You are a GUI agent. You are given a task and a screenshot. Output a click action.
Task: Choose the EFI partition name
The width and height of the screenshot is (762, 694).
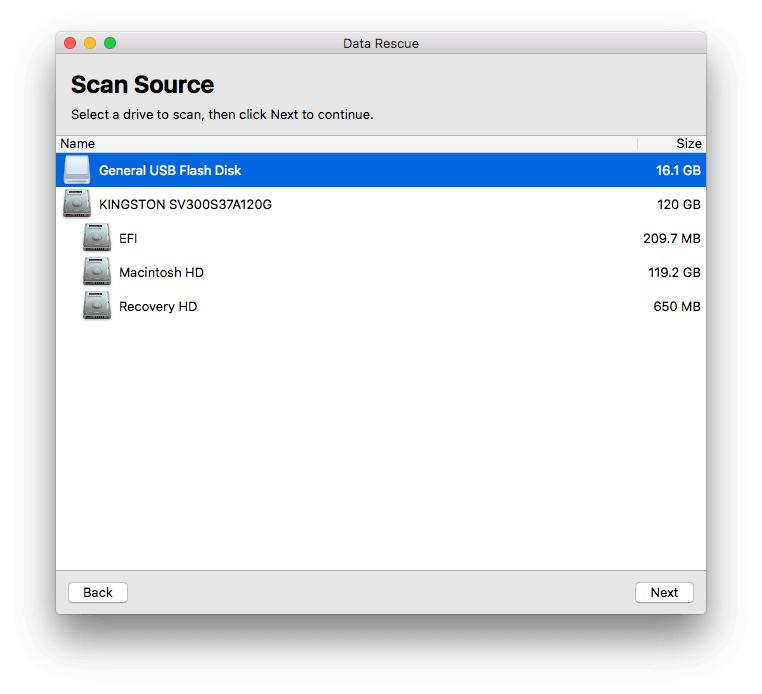[x=128, y=238]
